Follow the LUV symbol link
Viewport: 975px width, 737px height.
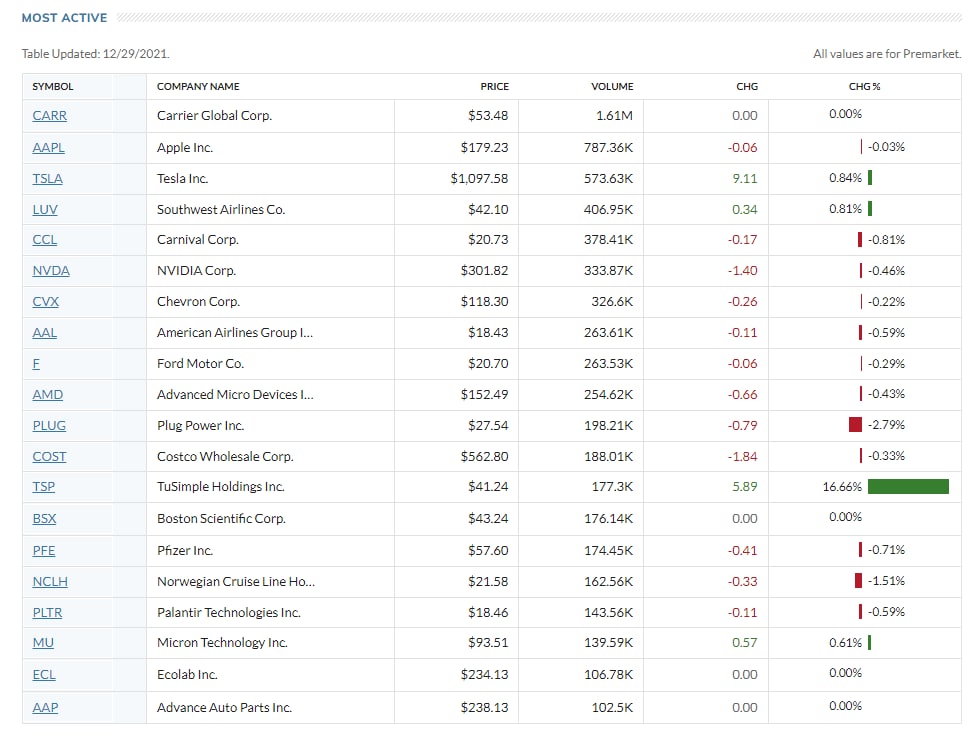click(x=45, y=209)
